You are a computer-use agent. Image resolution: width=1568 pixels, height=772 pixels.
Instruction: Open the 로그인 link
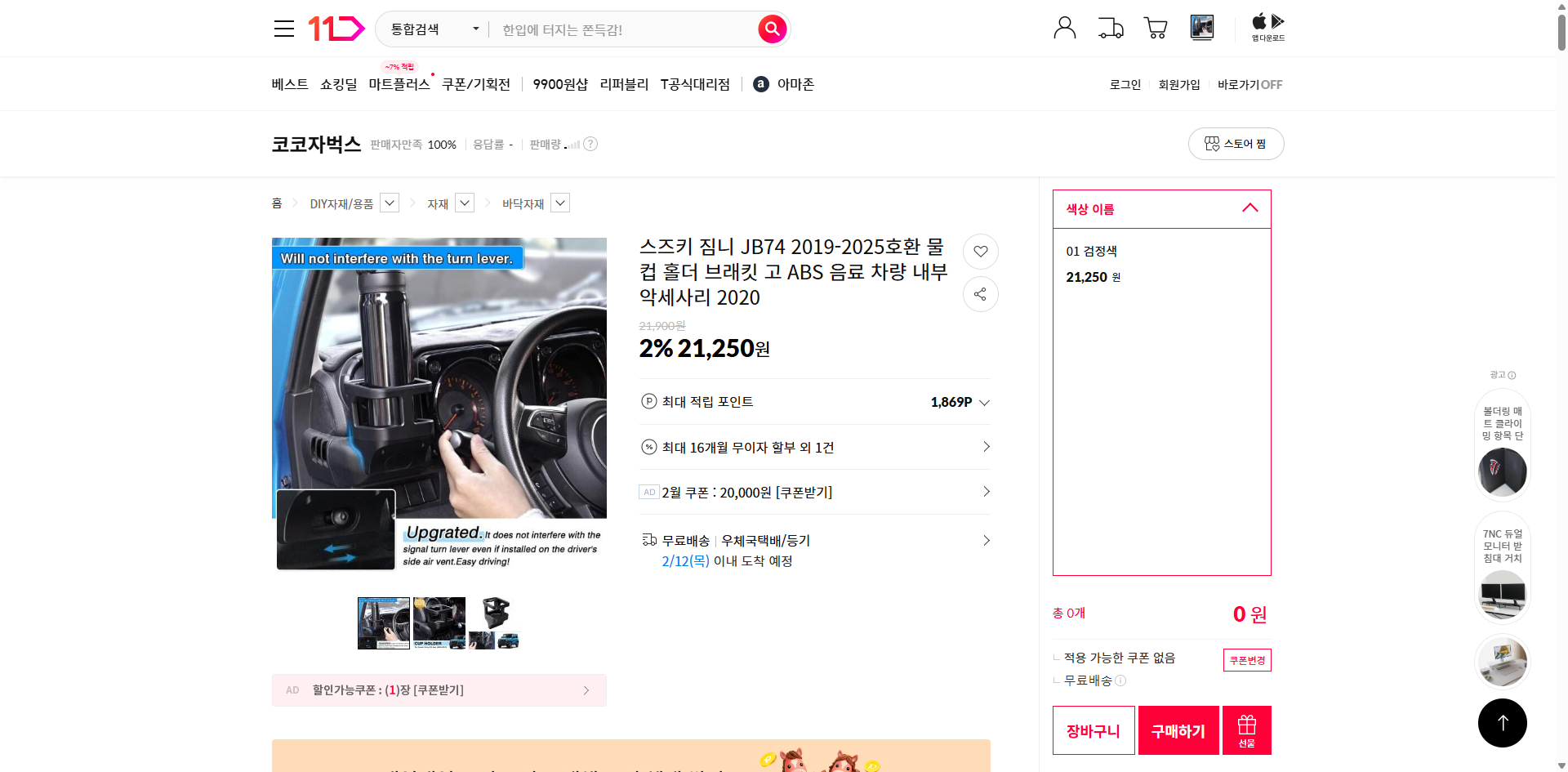point(1125,84)
